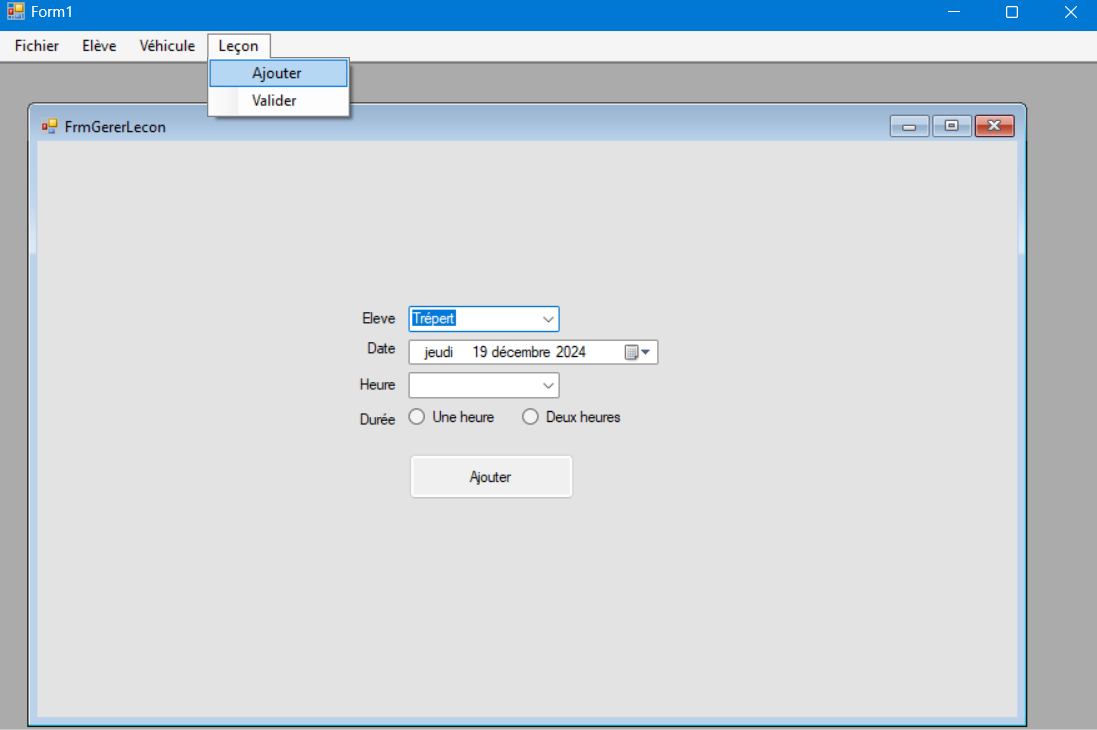Open the Véhicule menu
Image resolution: width=1097 pixels, height=730 pixels.
pos(167,46)
